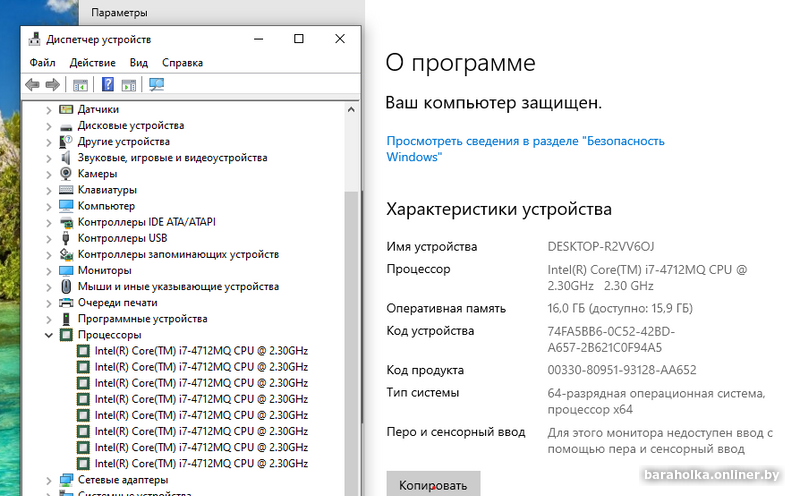The height and width of the screenshot is (496, 800).
Task: Select the Сетевые адаптеры network icon
Action: click(66, 480)
